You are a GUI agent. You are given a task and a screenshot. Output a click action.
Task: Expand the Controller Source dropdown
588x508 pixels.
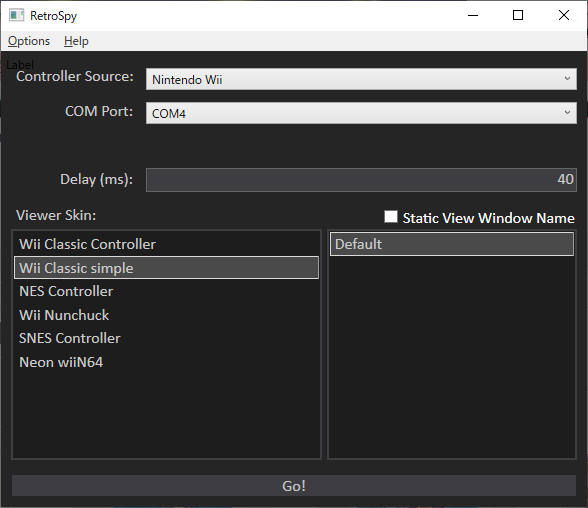click(x=361, y=79)
